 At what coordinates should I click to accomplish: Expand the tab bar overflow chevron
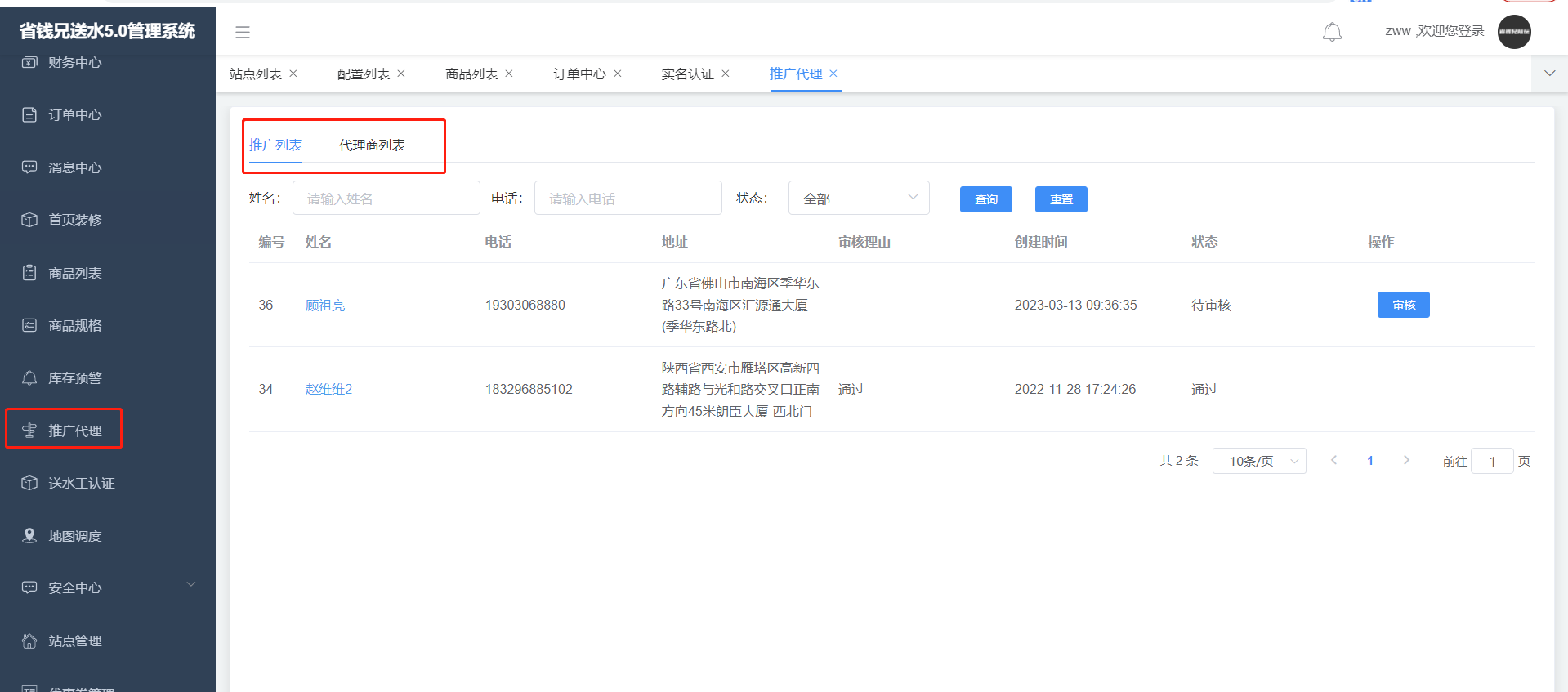(x=1549, y=74)
